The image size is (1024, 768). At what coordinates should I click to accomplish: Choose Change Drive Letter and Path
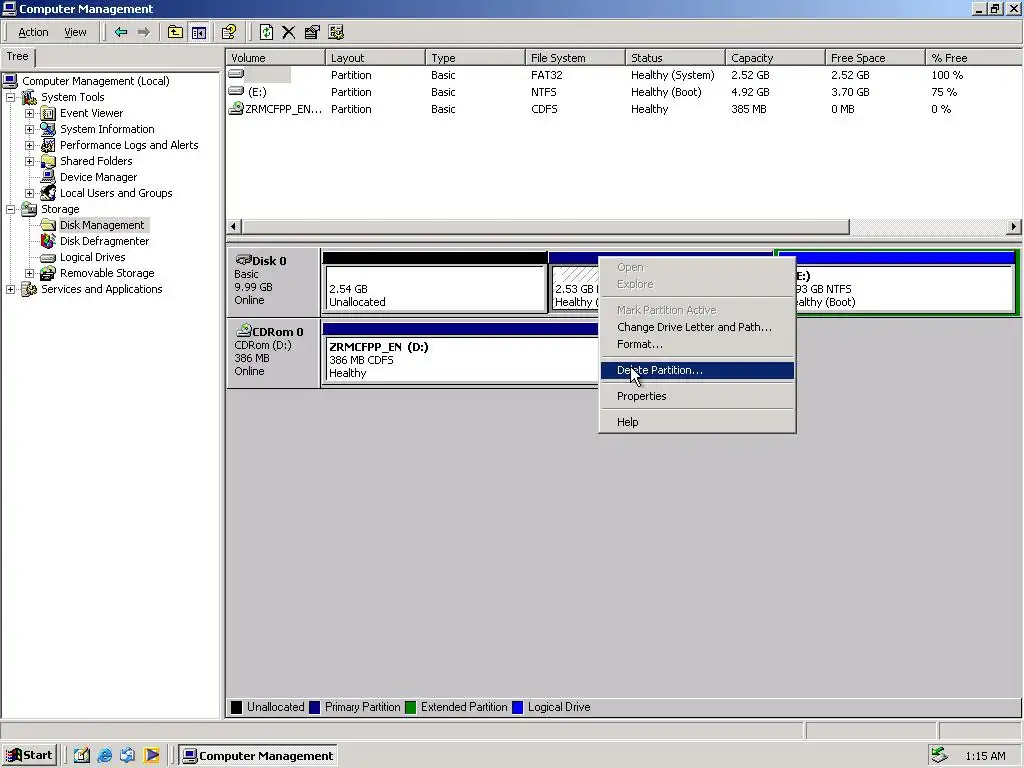697,327
